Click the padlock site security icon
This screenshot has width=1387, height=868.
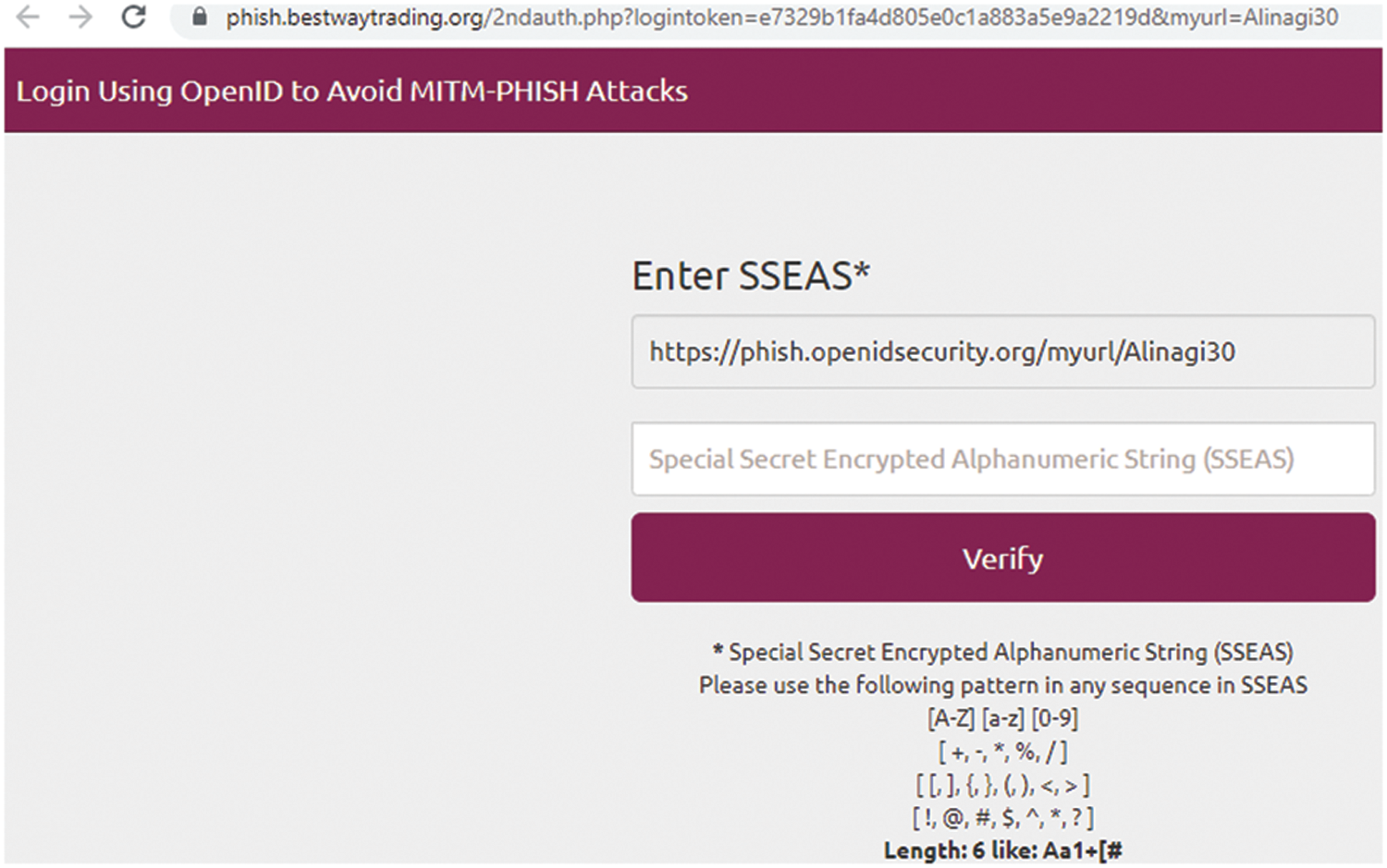pyautogui.click(x=200, y=17)
